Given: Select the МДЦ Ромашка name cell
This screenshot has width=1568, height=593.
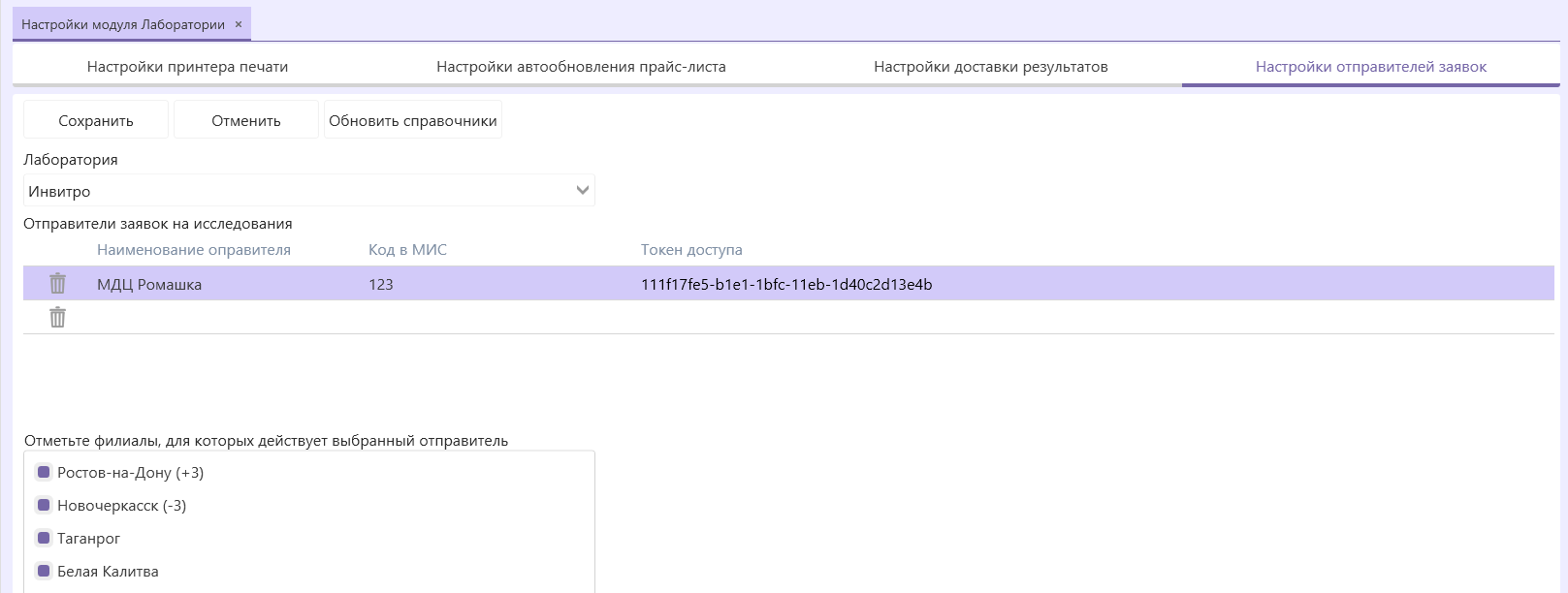Looking at the screenshot, I should tap(149, 285).
